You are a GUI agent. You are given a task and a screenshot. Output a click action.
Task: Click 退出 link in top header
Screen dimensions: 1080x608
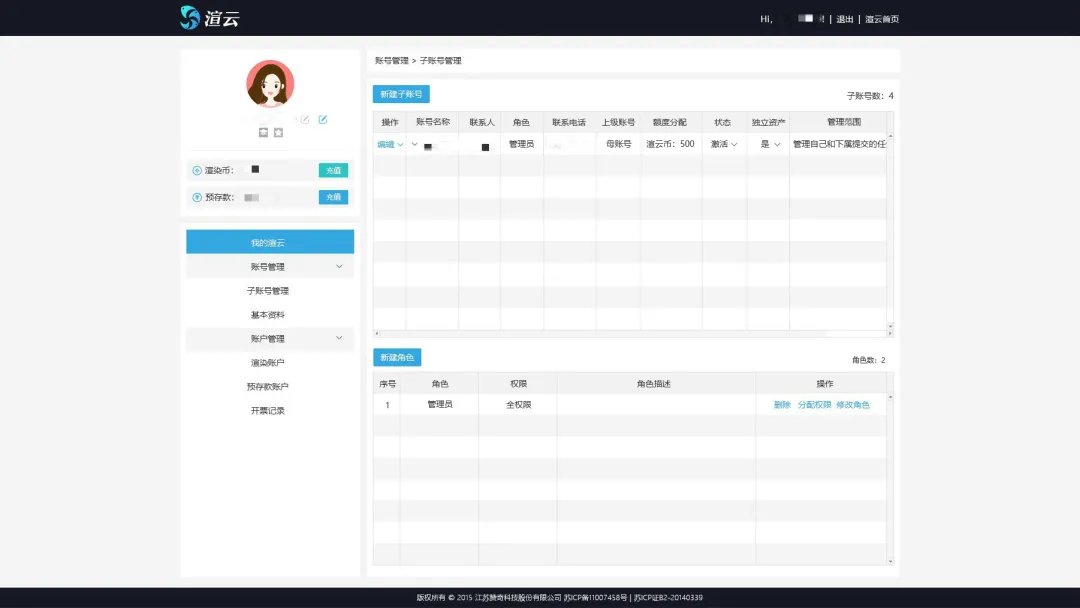click(844, 19)
